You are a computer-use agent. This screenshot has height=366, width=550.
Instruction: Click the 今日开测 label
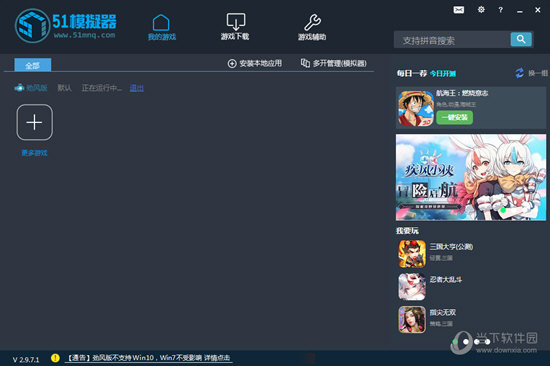[x=443, y=73]
